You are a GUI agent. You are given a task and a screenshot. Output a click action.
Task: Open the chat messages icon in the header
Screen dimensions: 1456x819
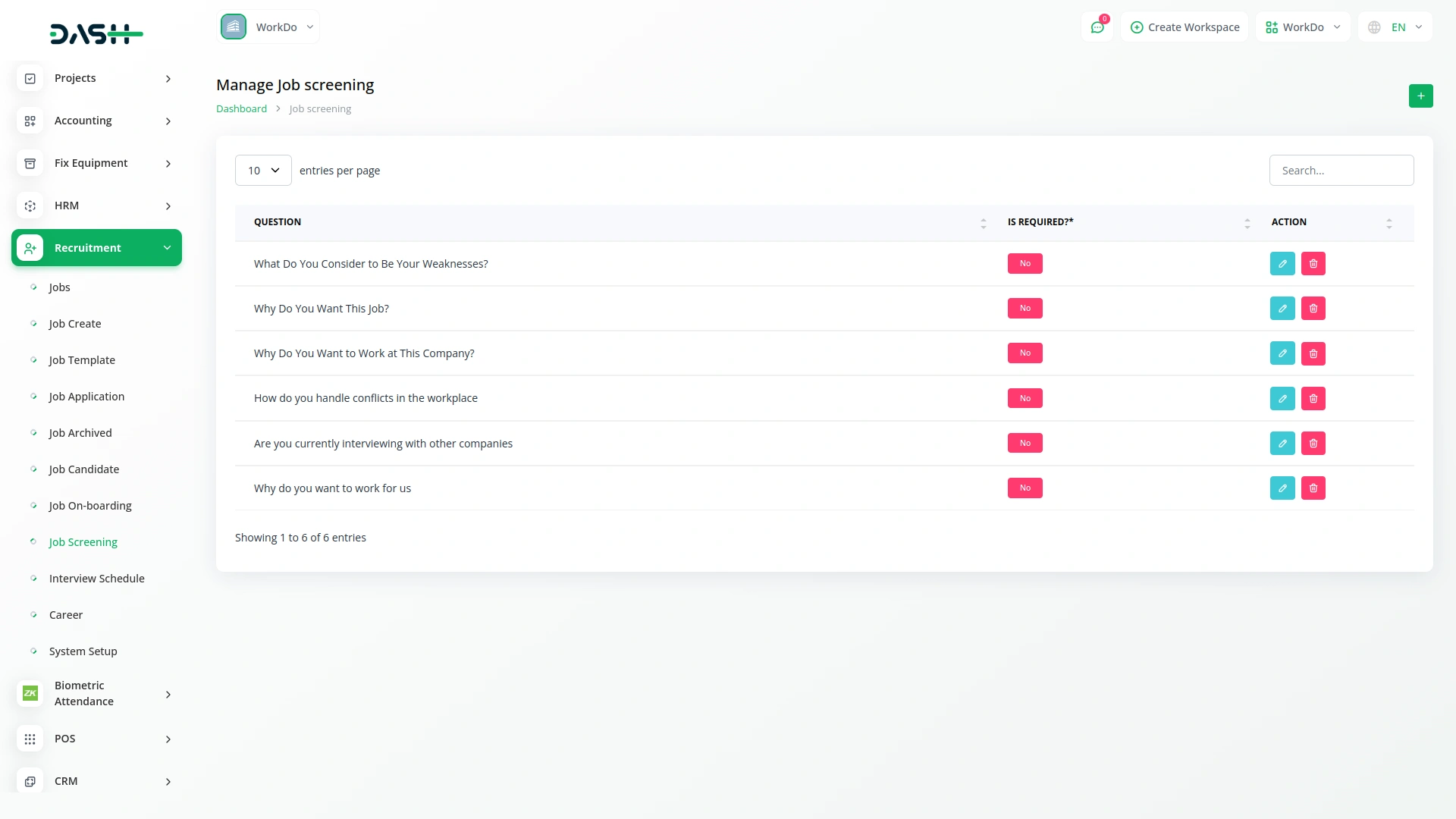point(1097,27)
